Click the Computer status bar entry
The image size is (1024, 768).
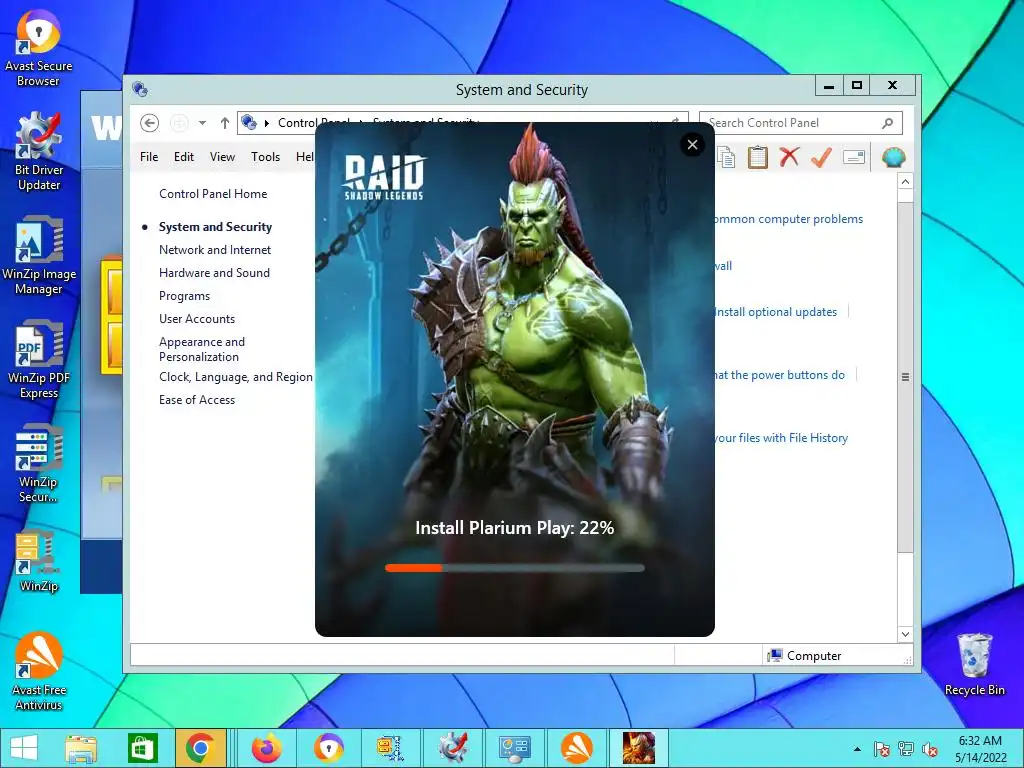coord(805,656)
